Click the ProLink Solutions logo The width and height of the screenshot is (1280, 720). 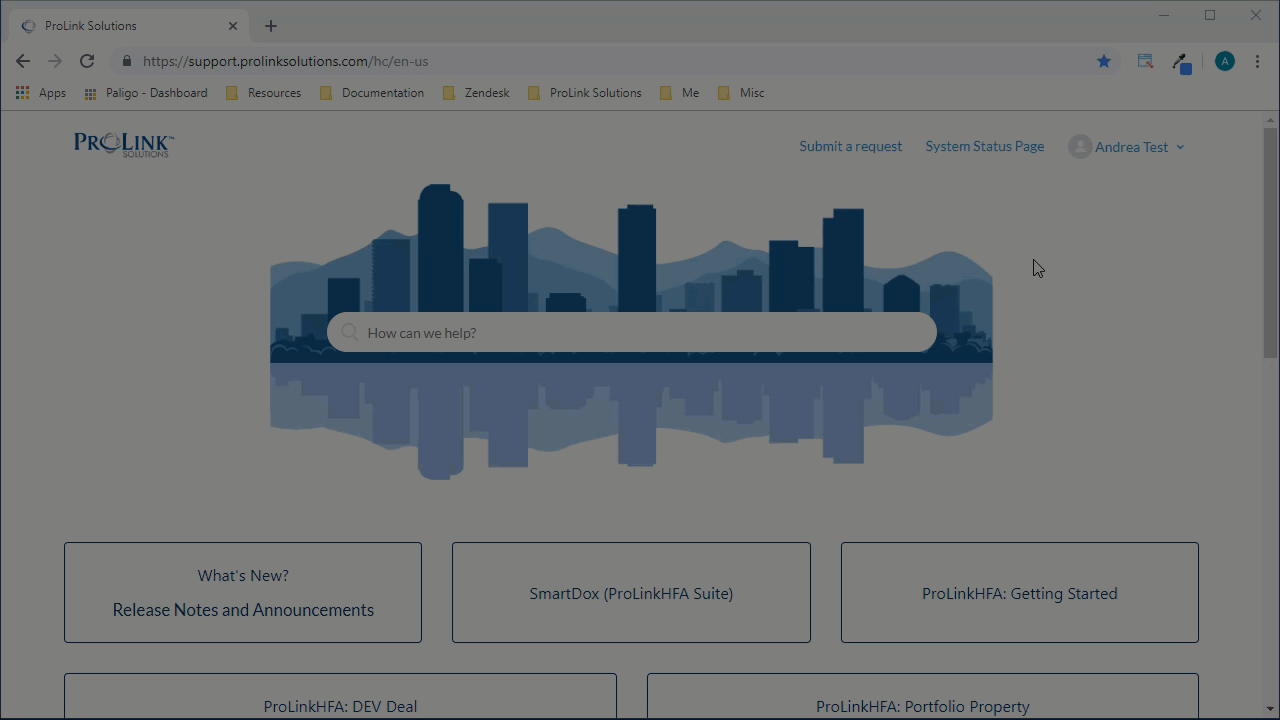pyautogui.click(x=122, y=144)
